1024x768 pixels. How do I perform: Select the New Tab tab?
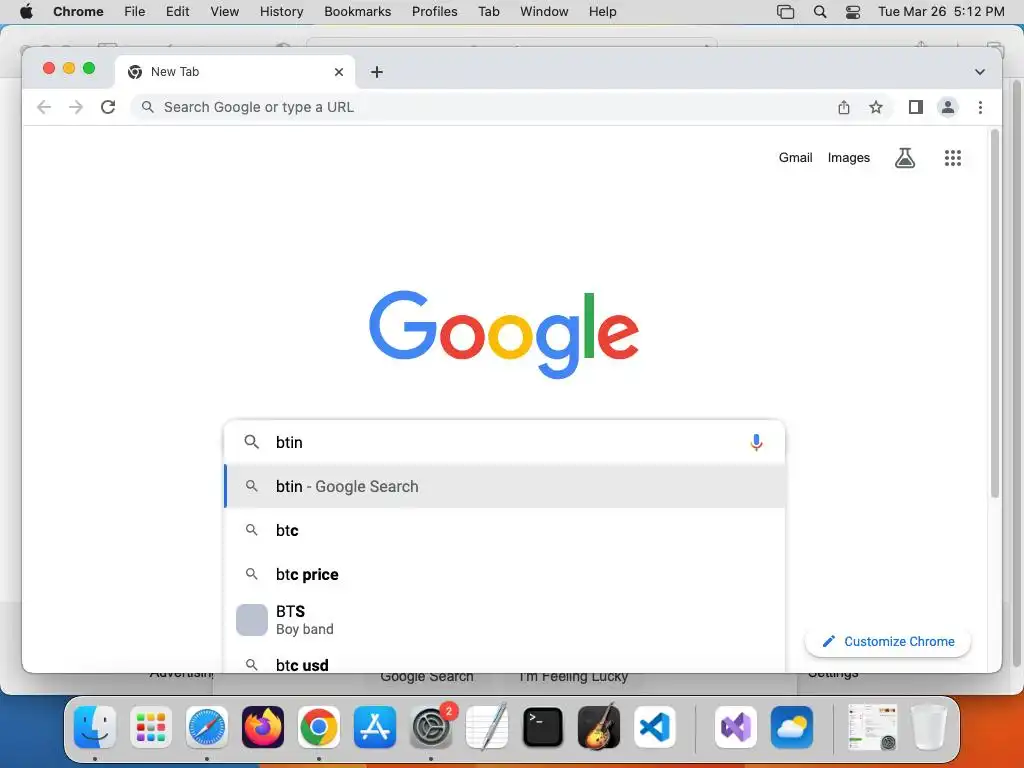(x=235, y=72)
